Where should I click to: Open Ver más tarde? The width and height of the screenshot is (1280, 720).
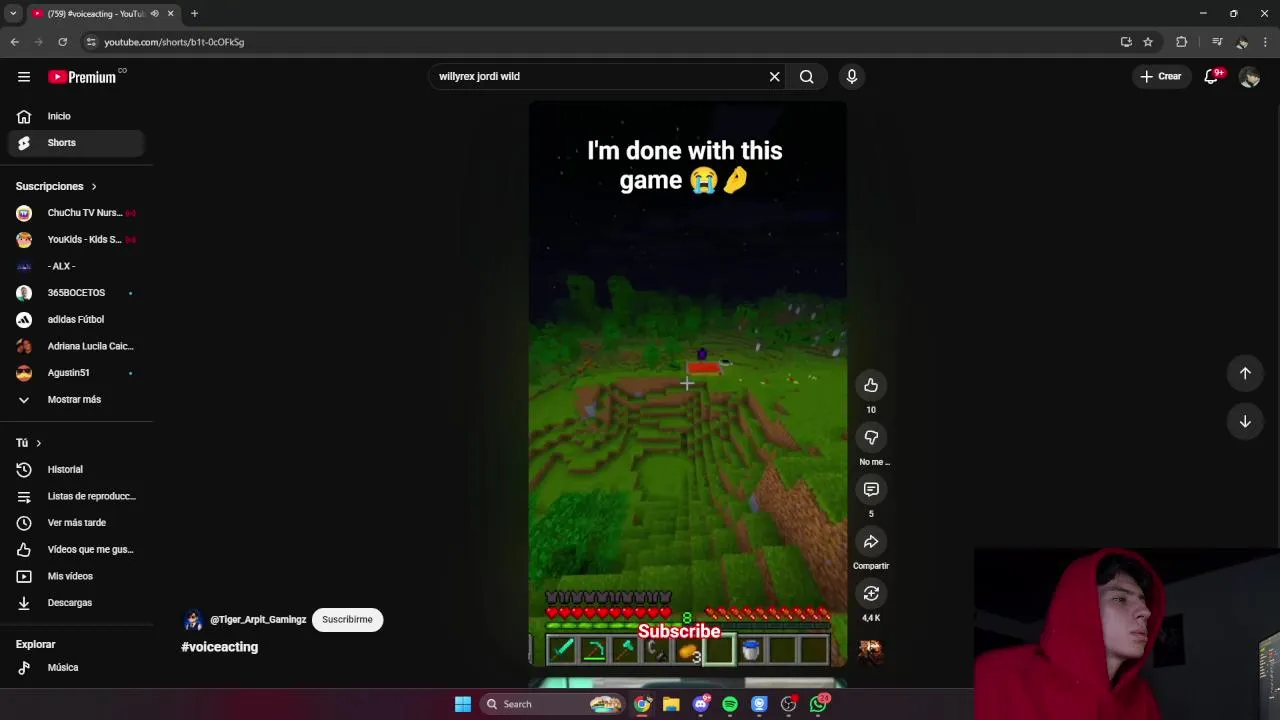(76, 523)
